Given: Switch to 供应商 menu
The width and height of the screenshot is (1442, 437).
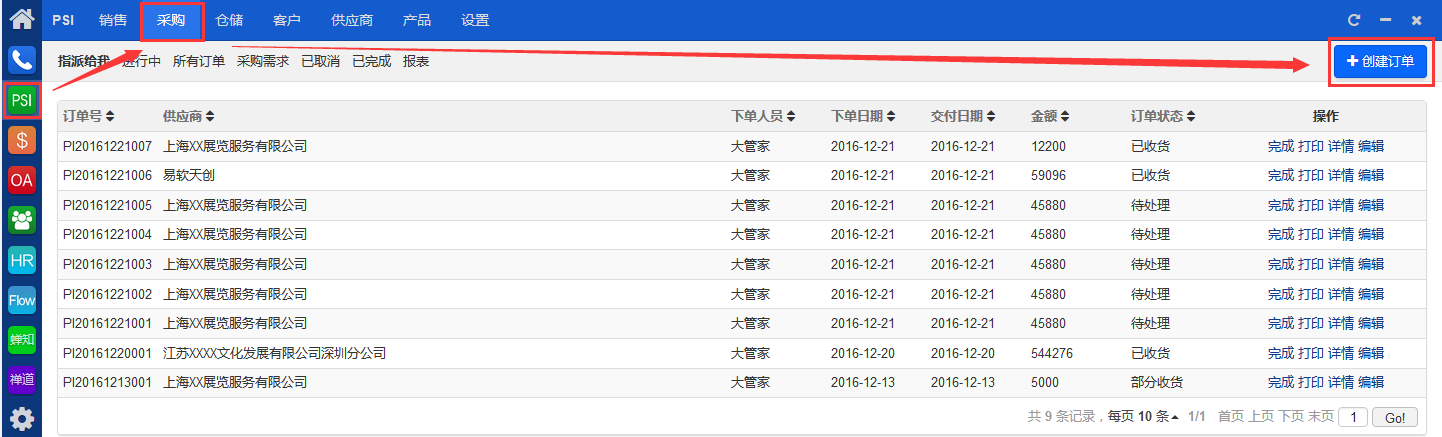Looking at the screenshot, I should point(352,20).
